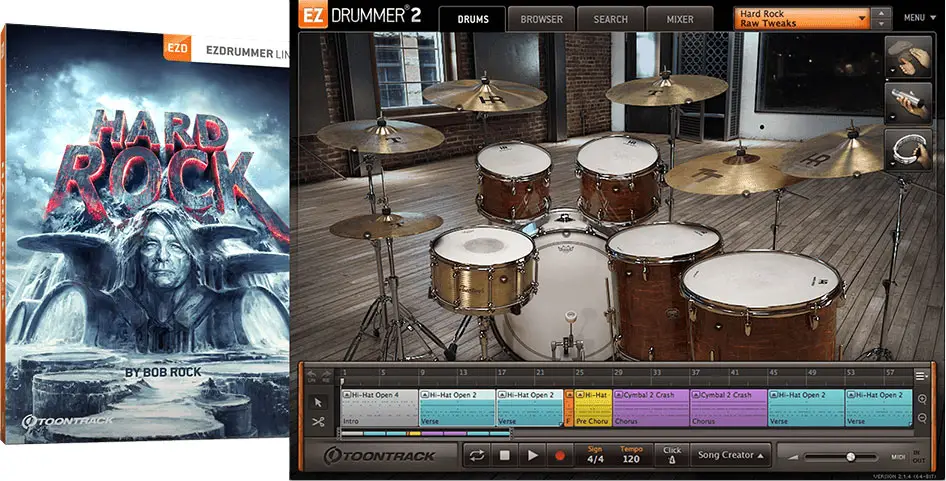This screenshot has height=481, width=946.
Task: Hit the hi-hat cymbal on the left
Action: (x=386, y=225)
